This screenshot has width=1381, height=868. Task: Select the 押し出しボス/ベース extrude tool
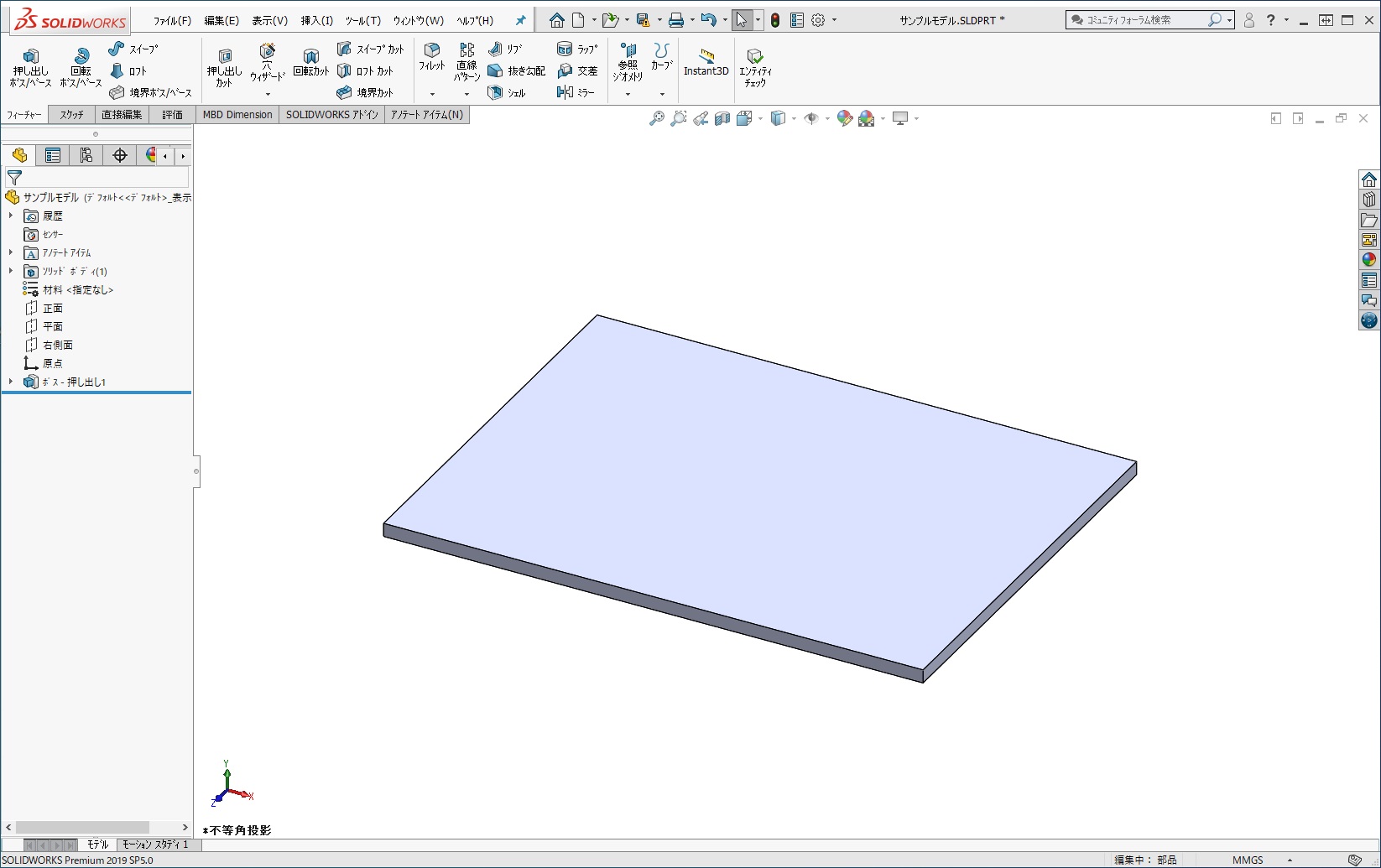coord(30,67)
